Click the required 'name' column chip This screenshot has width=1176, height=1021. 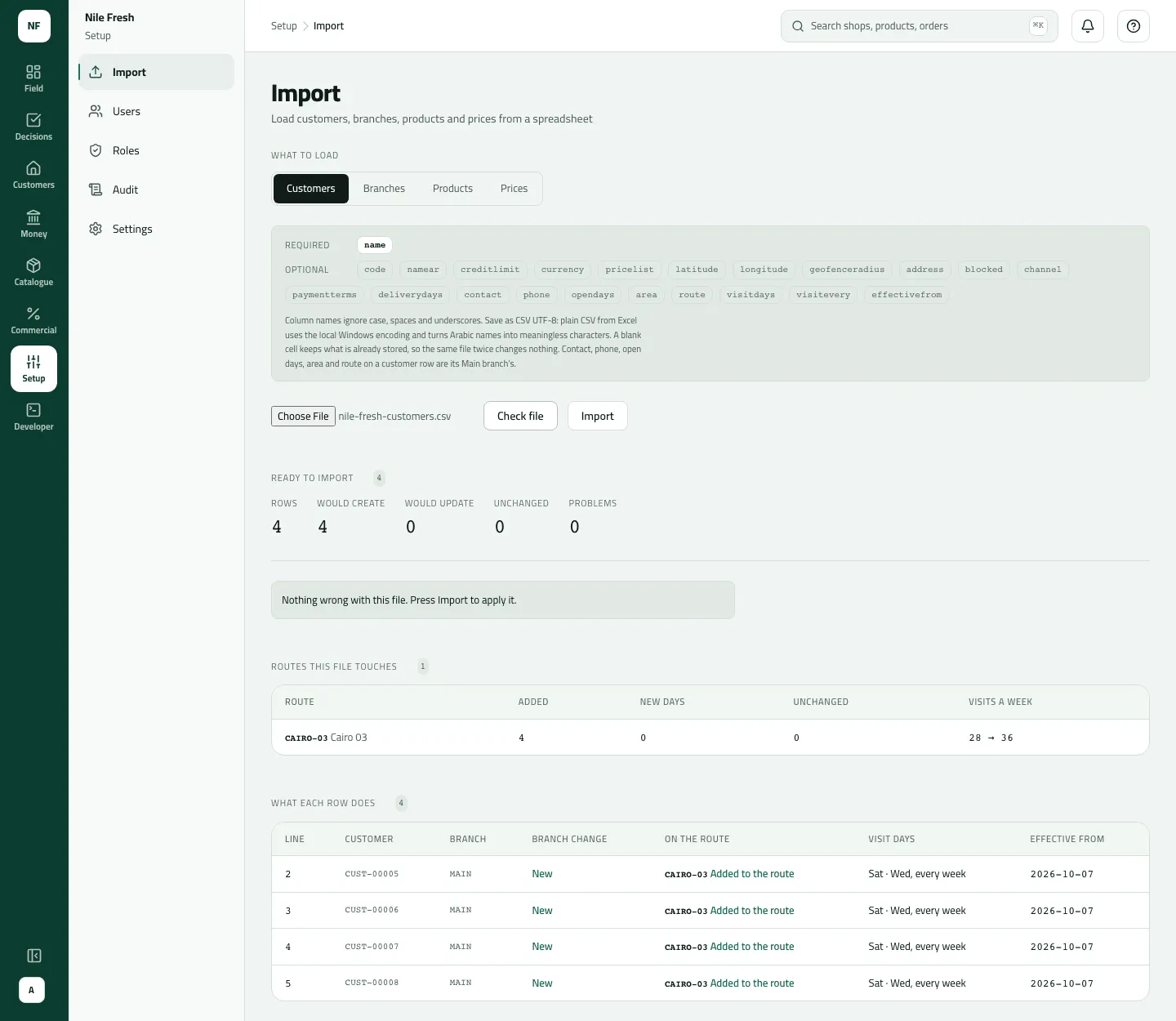click(375, 245)
